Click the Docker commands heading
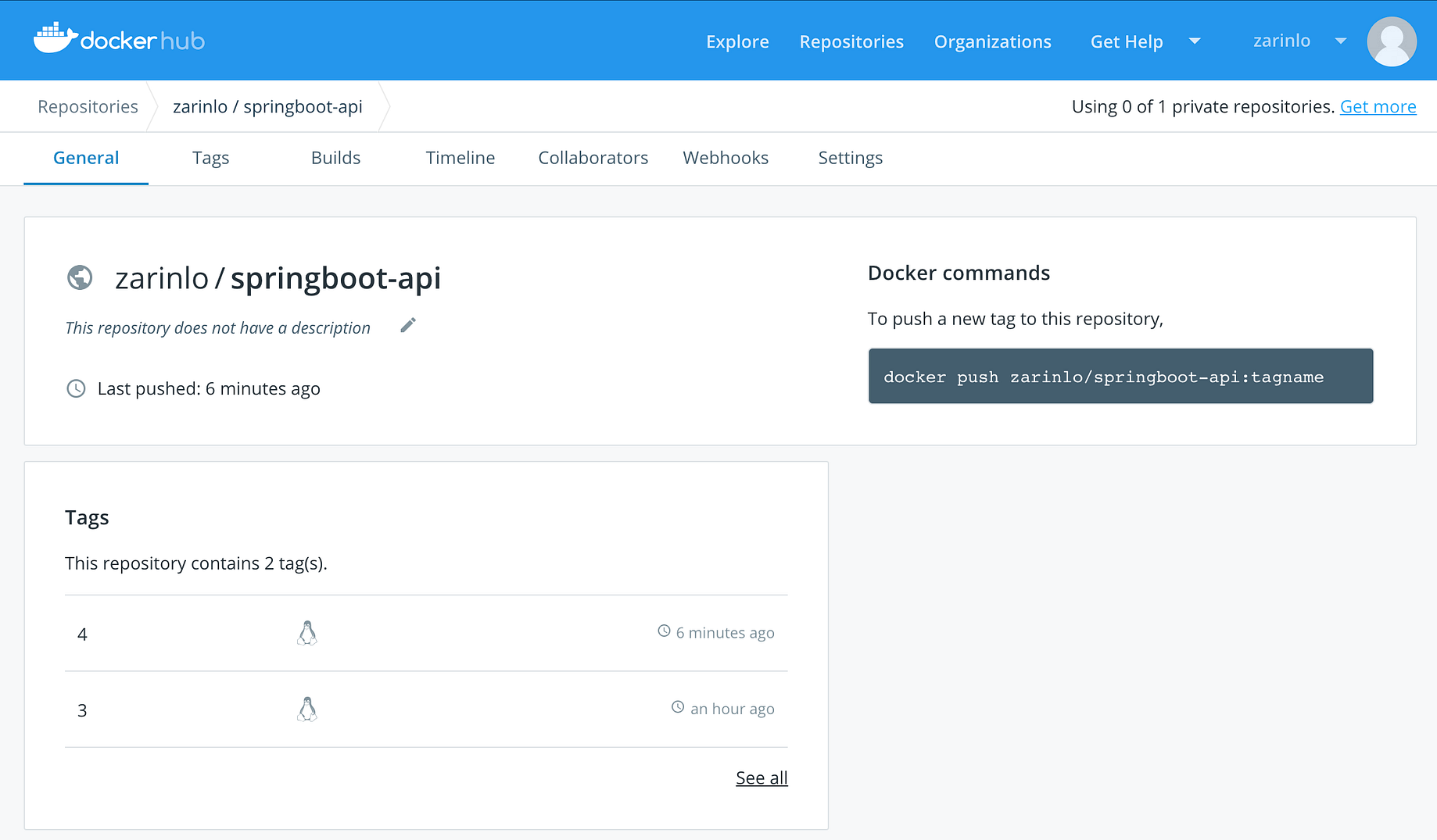This screenshot has height=840, width=1437. point(959,273)
